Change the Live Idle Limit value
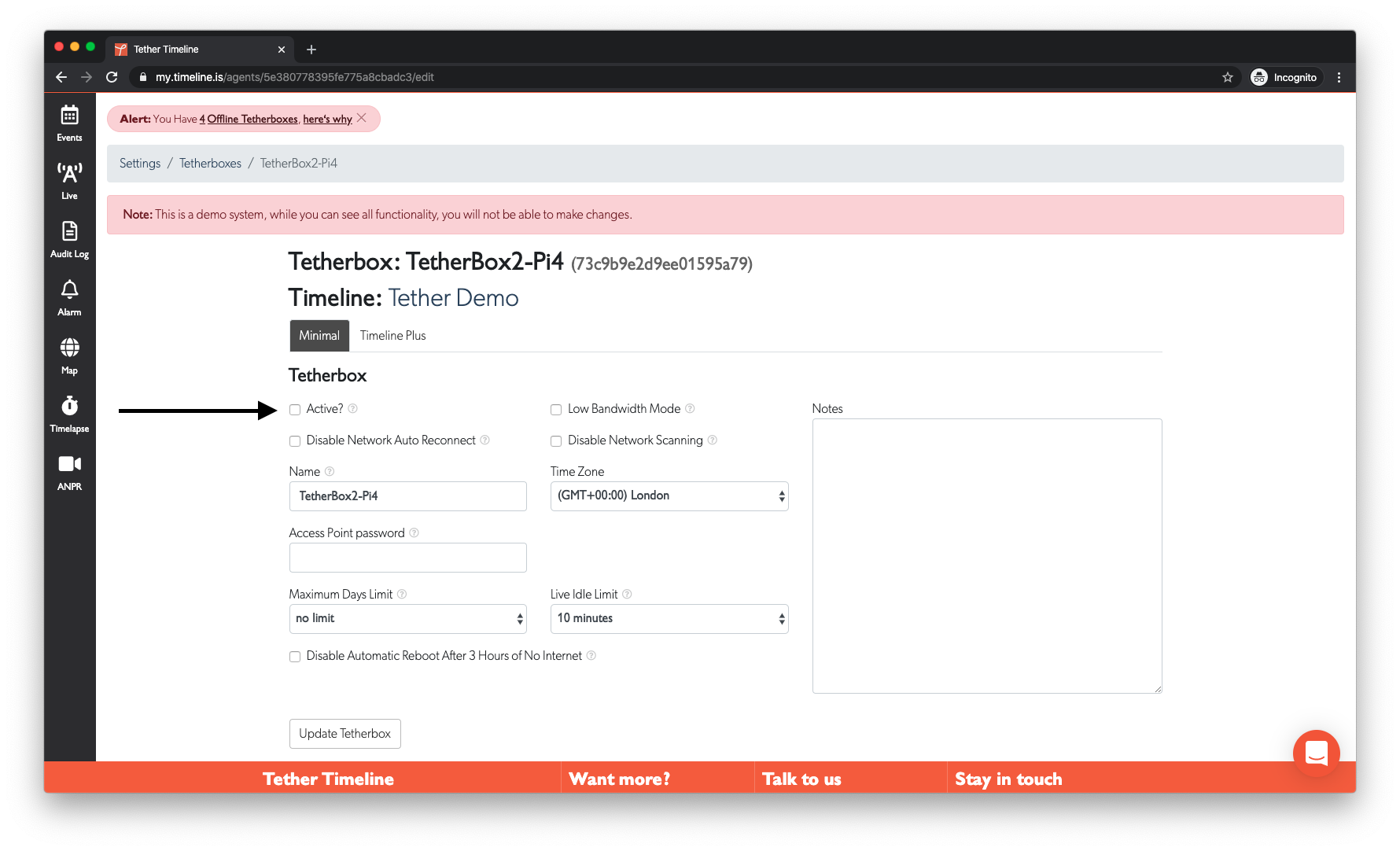 [669, 618]
